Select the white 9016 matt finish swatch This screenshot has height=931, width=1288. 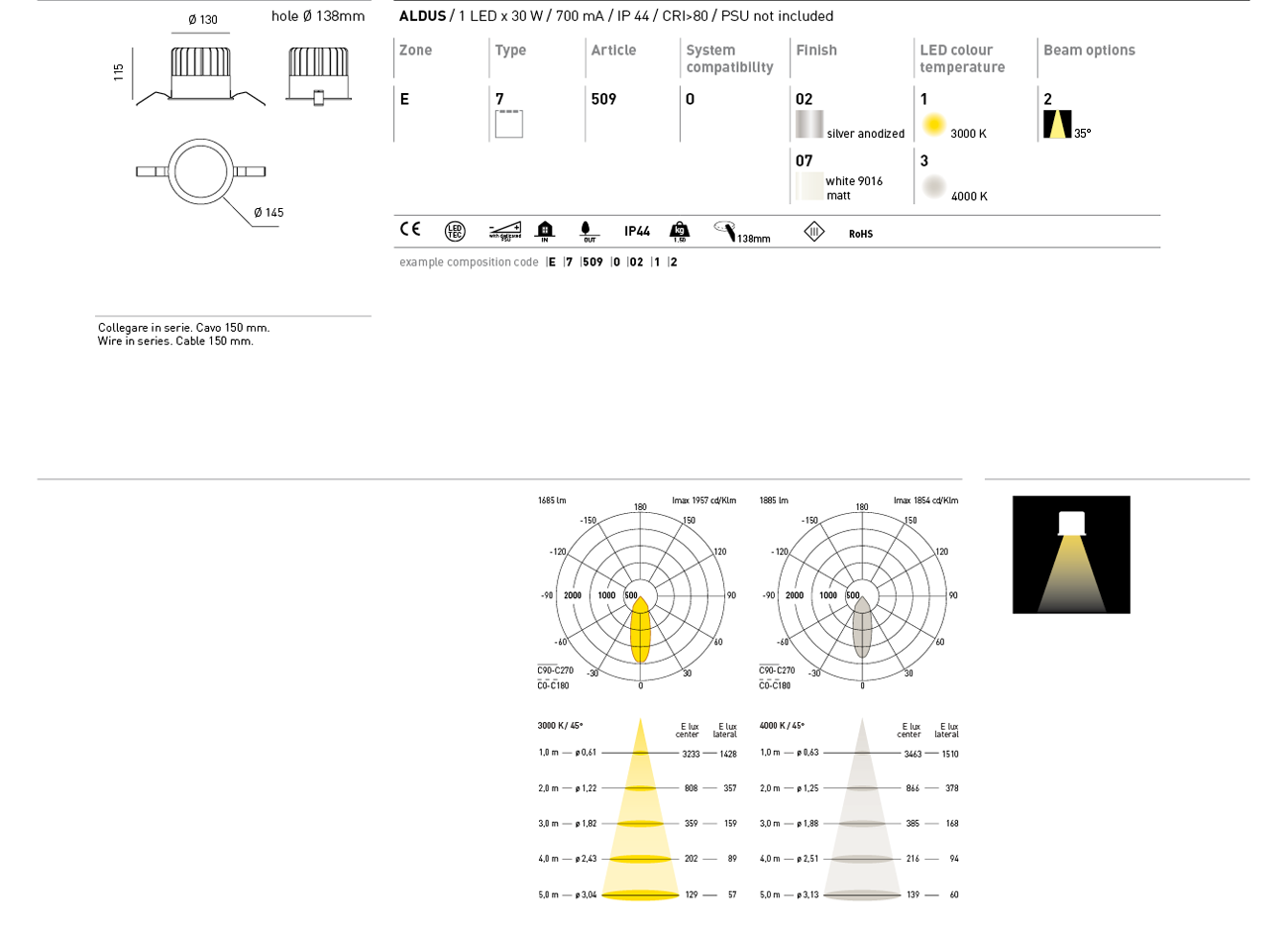pos(809,186)
